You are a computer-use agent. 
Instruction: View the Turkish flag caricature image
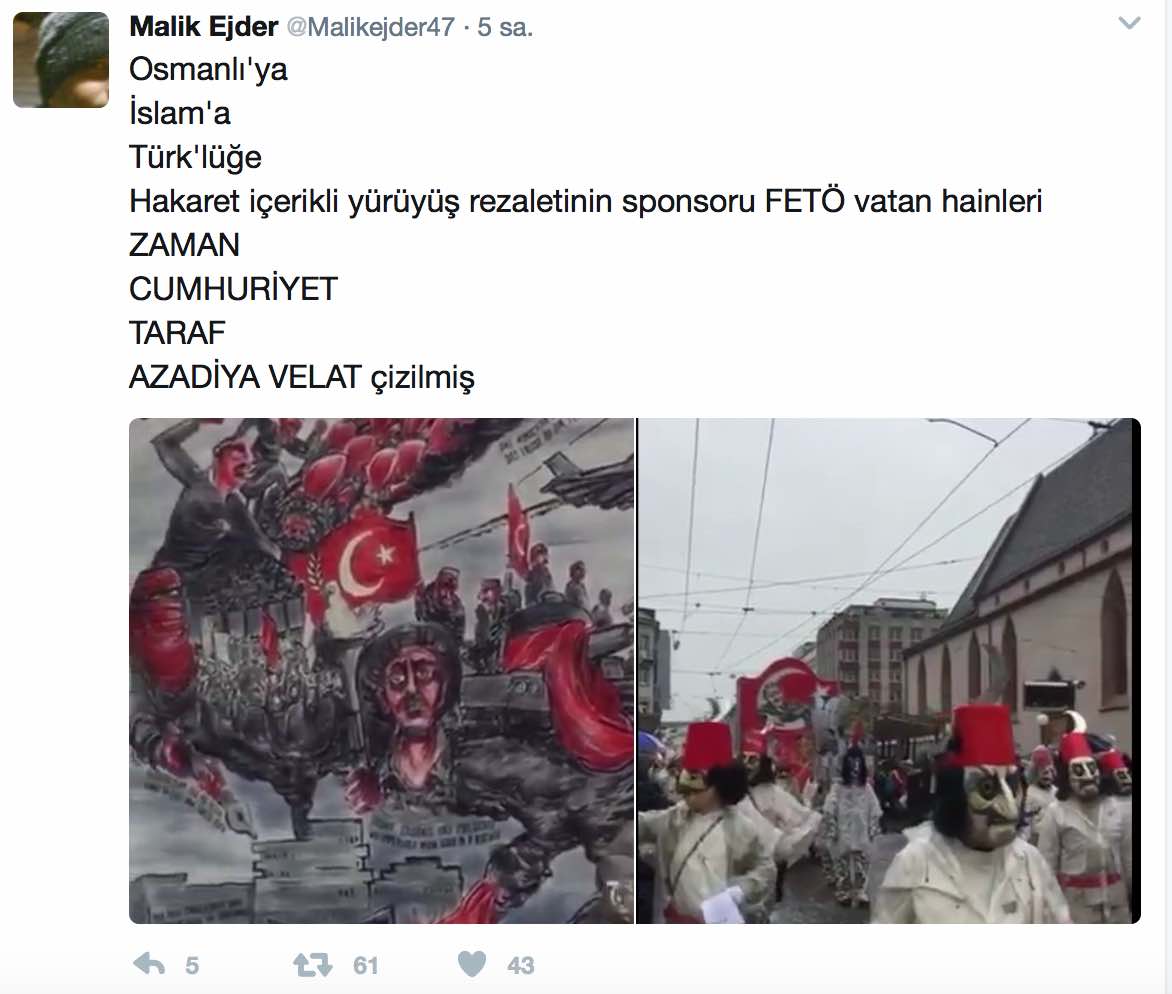(x=381, y=670)
